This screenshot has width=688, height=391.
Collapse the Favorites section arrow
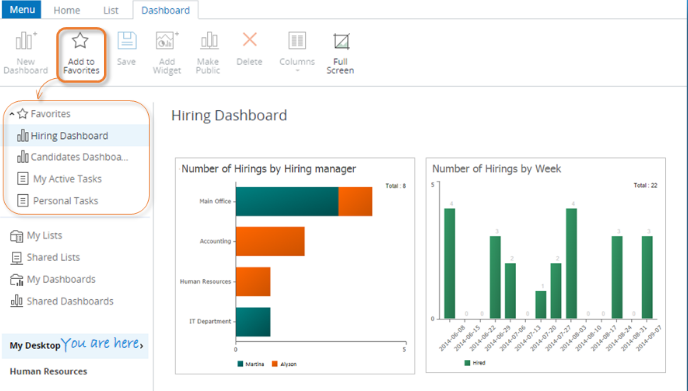click(x=12, y=114)
